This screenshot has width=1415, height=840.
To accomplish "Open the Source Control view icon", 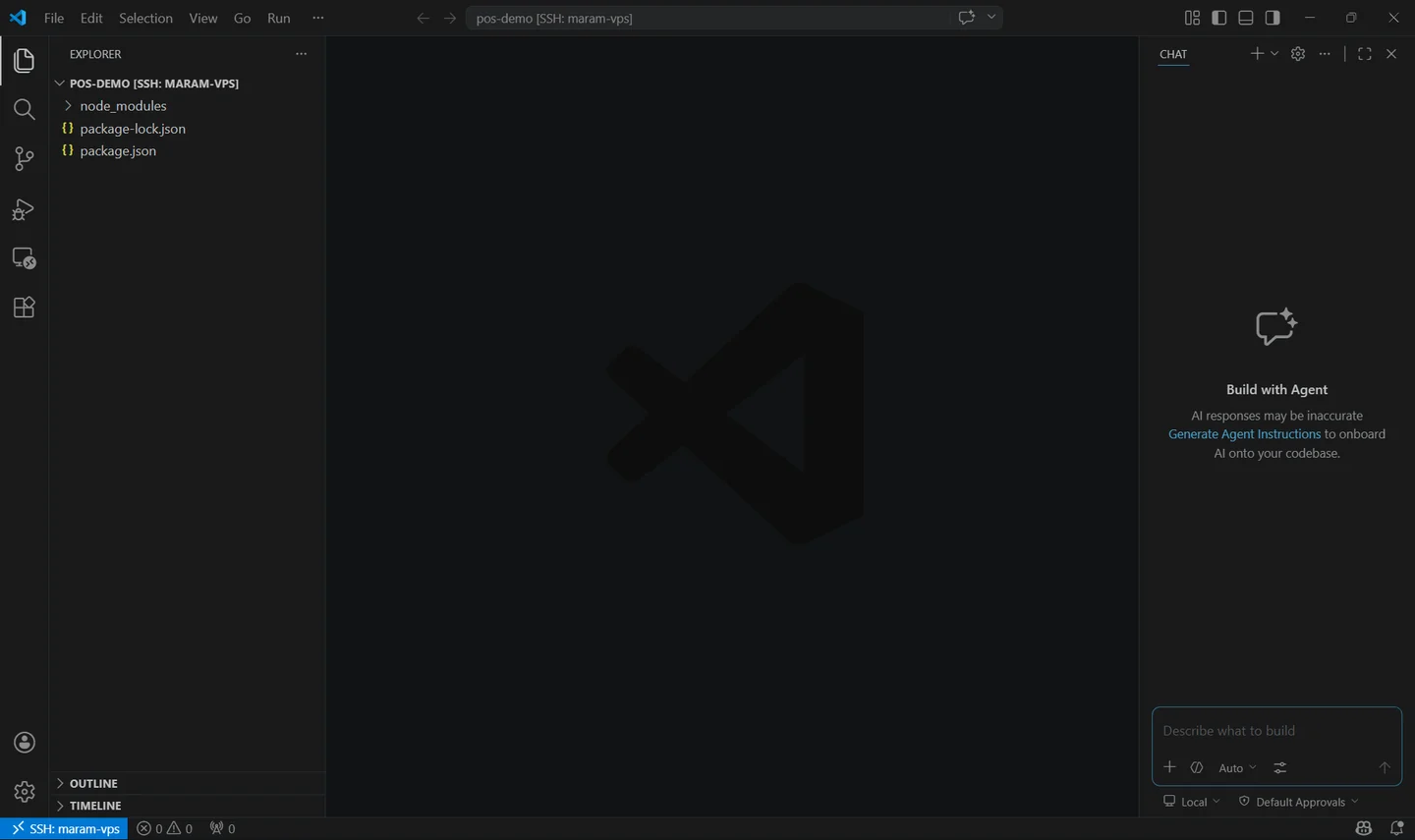I will [x=24, y=159].
